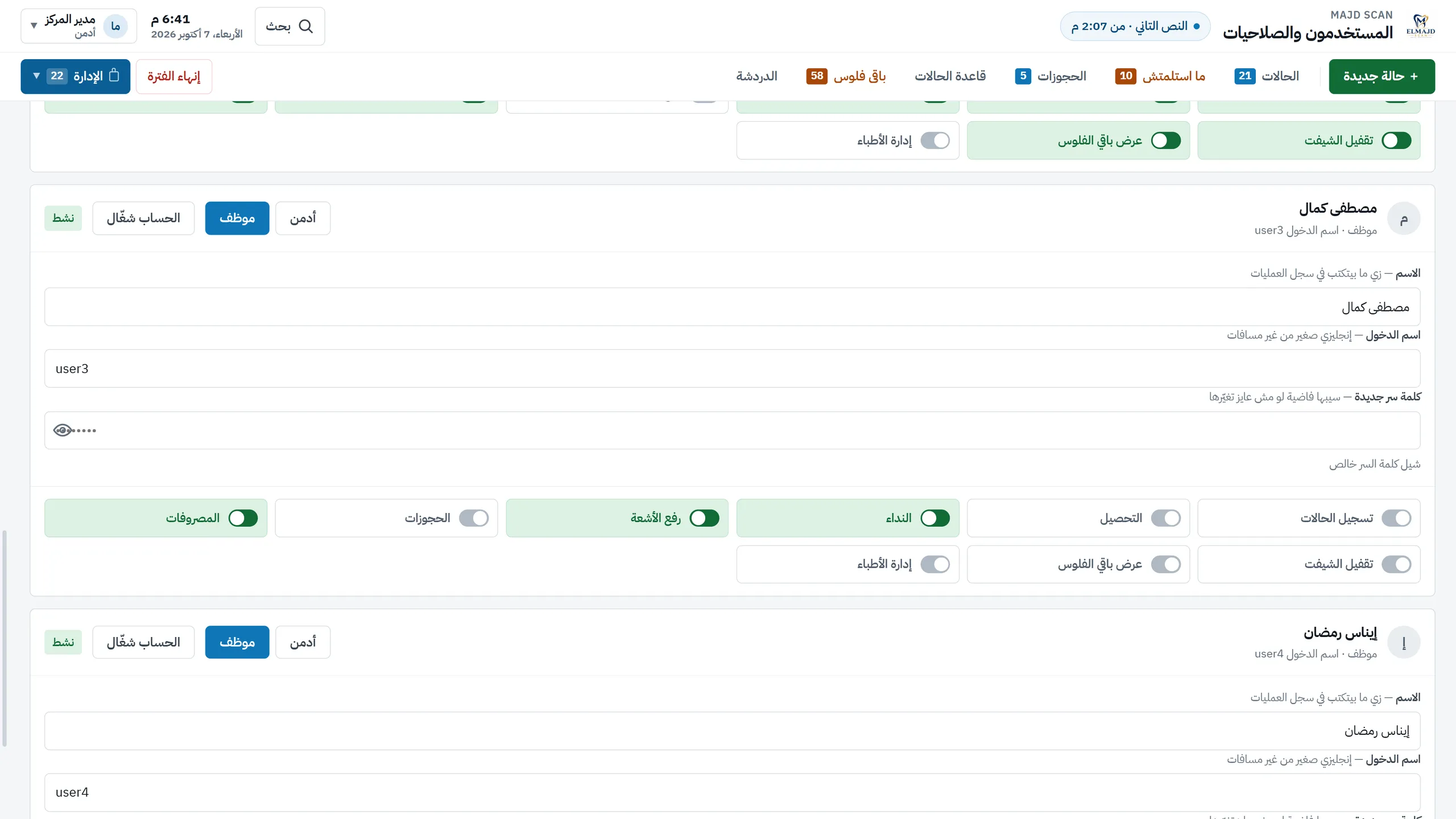This screenshot has height=819, width=1456.
Task: Click name field containing إيناس رمضان
Action: [733, 731]
